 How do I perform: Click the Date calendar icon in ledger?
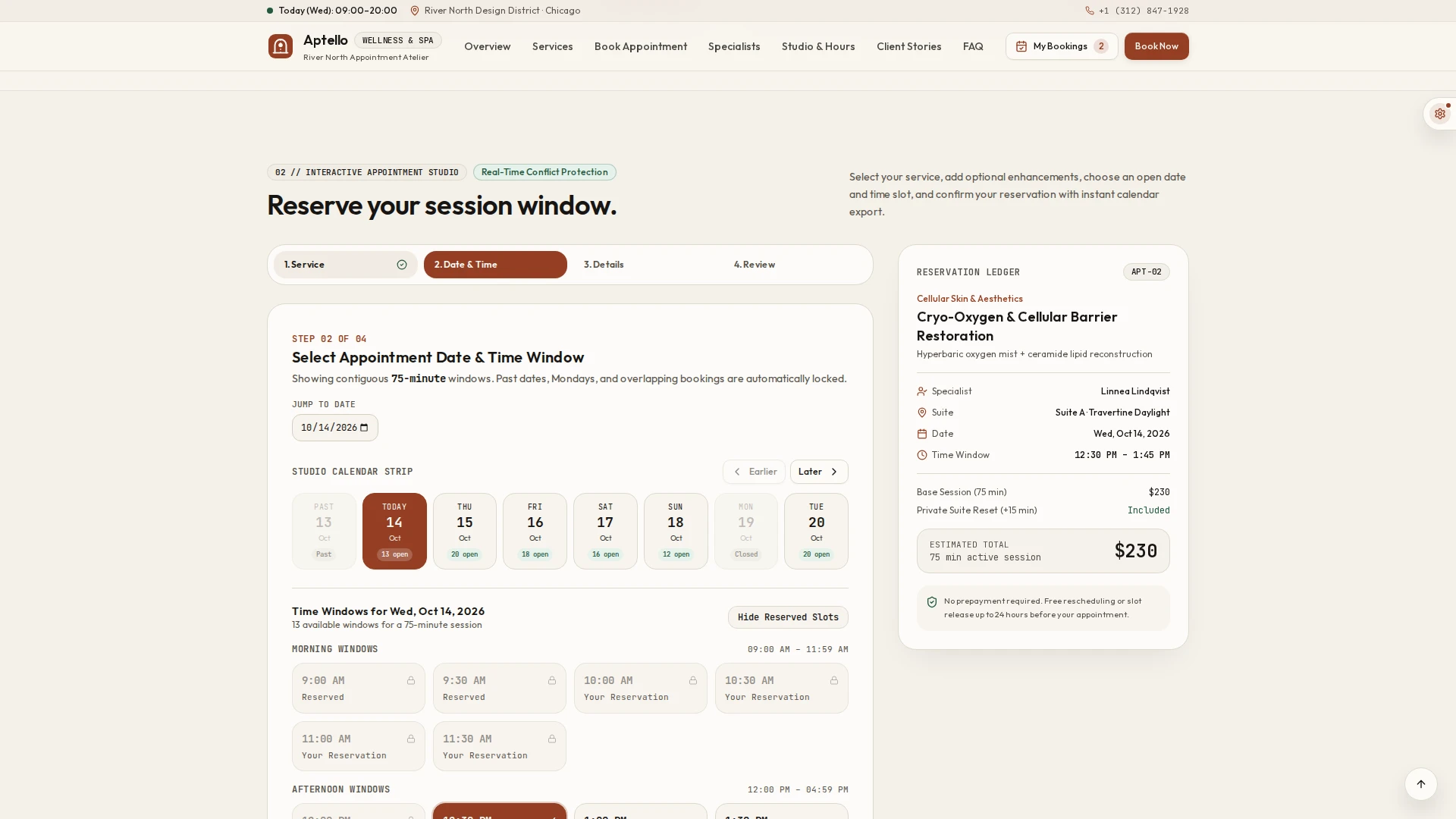click(922, 434)
